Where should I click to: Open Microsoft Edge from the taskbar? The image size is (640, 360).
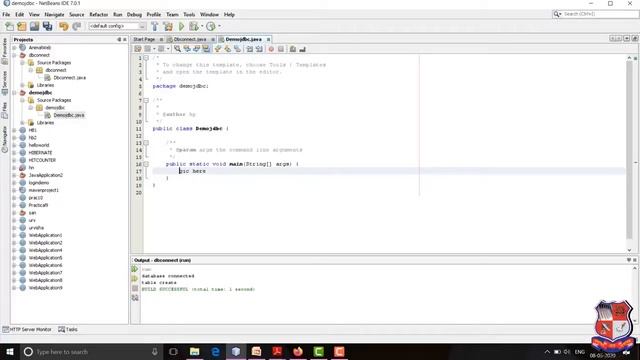[216, 351]
